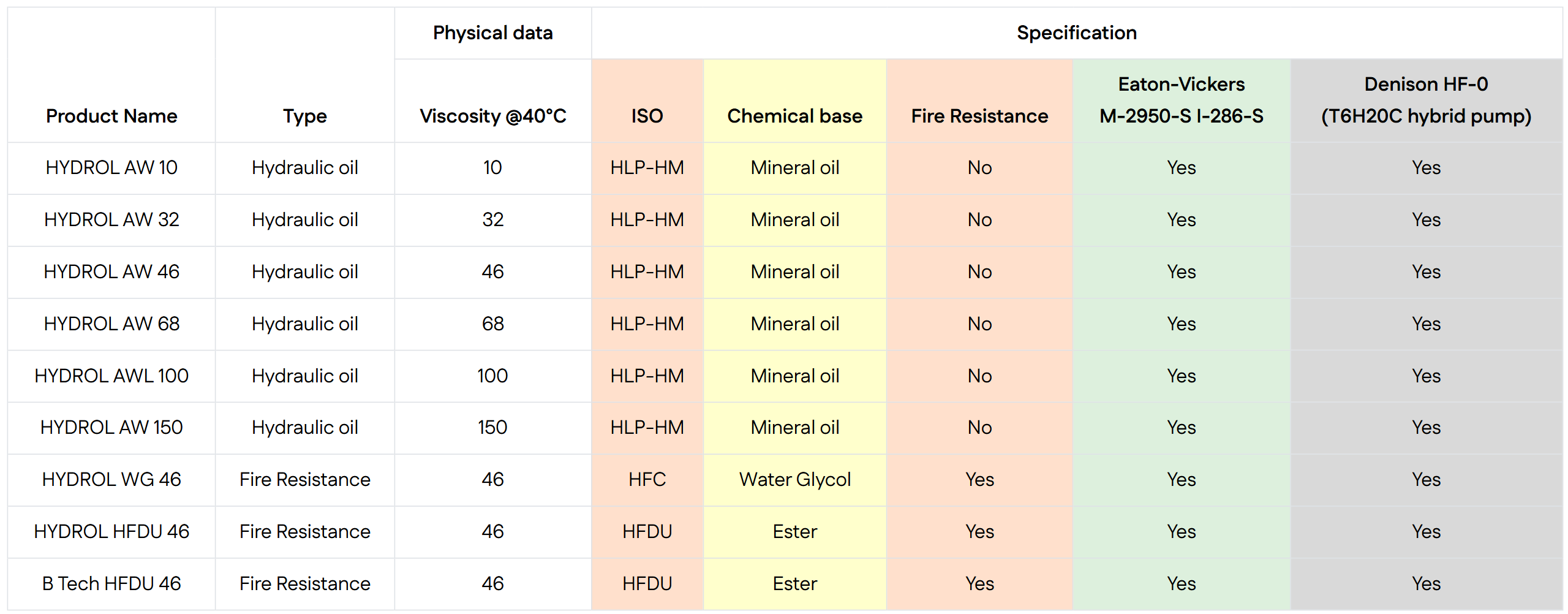Select the Eaton-Vickers M-2950-S header
The width and height of the screenshot is (1568, 614).
pos(1181,100)
